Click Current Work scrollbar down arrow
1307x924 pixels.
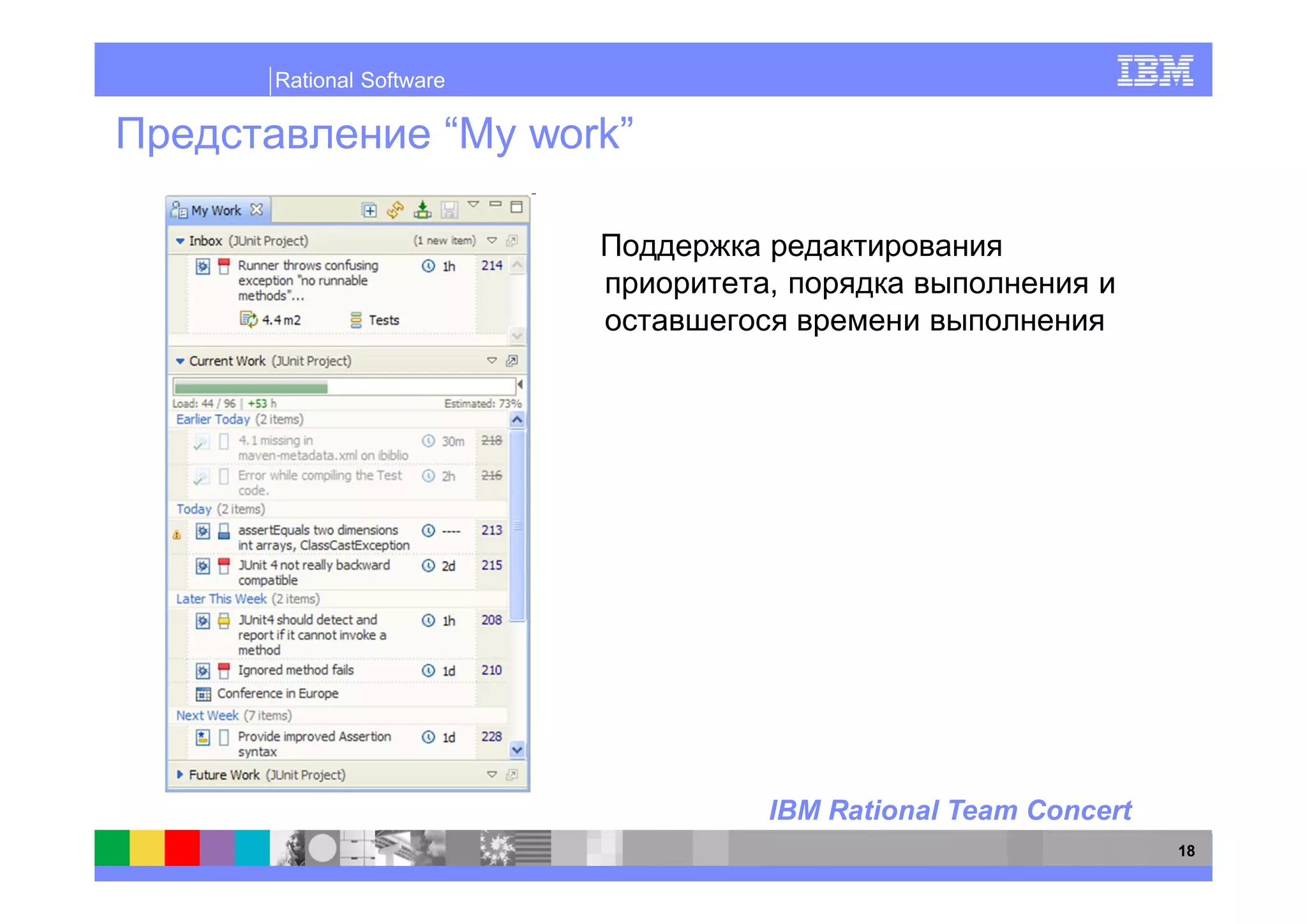517,750
